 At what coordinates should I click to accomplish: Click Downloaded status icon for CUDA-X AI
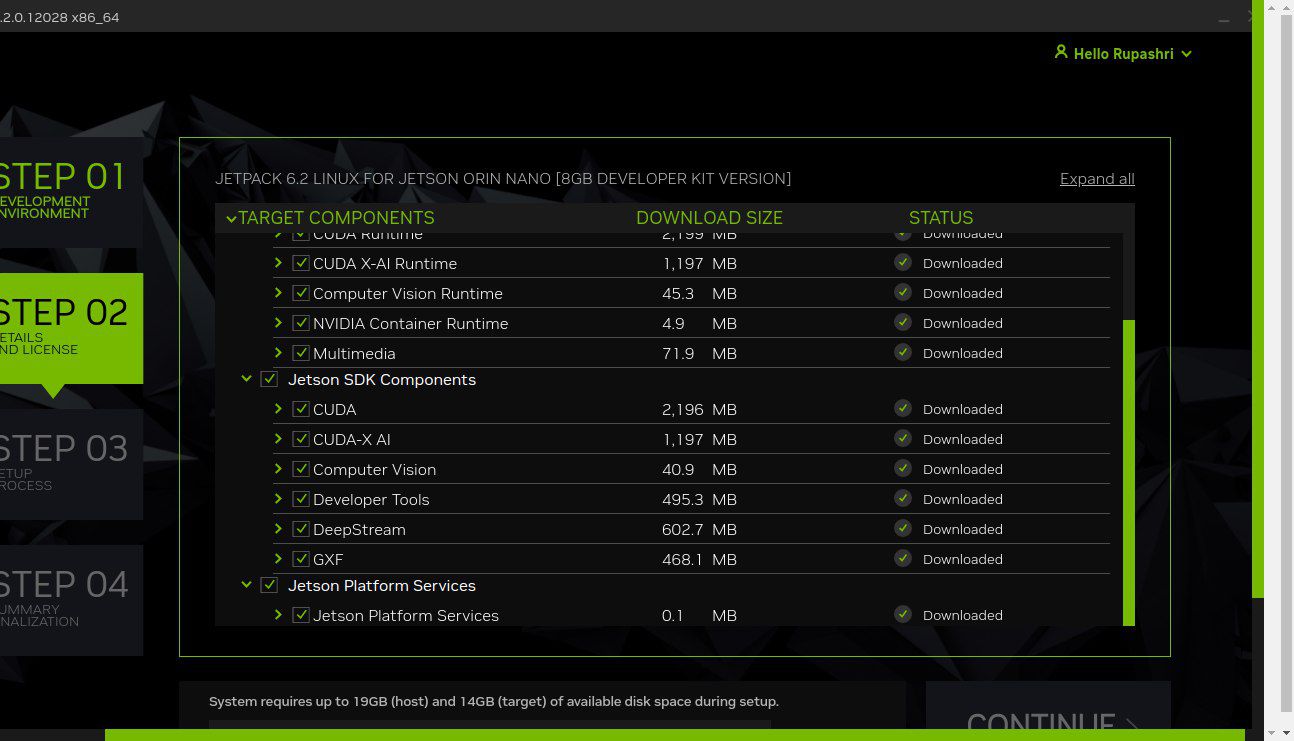[x=903, y=438]
